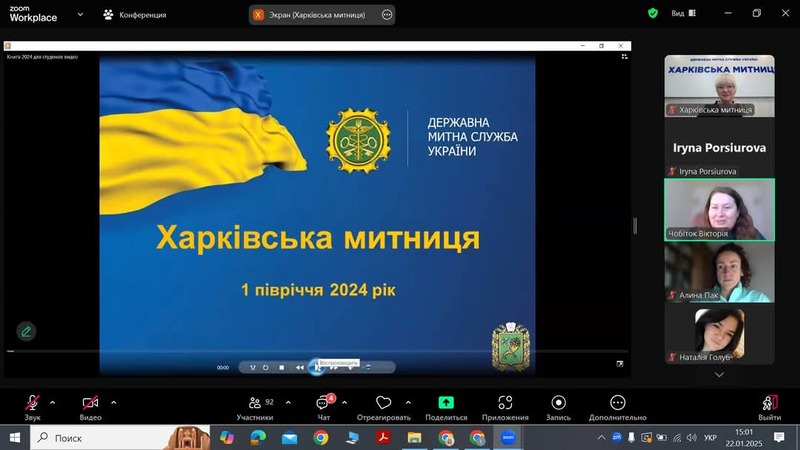Viewport: 800px width, 450px height.
Task: Click the view switch icon at player top-right
Action: coord(624,57)
